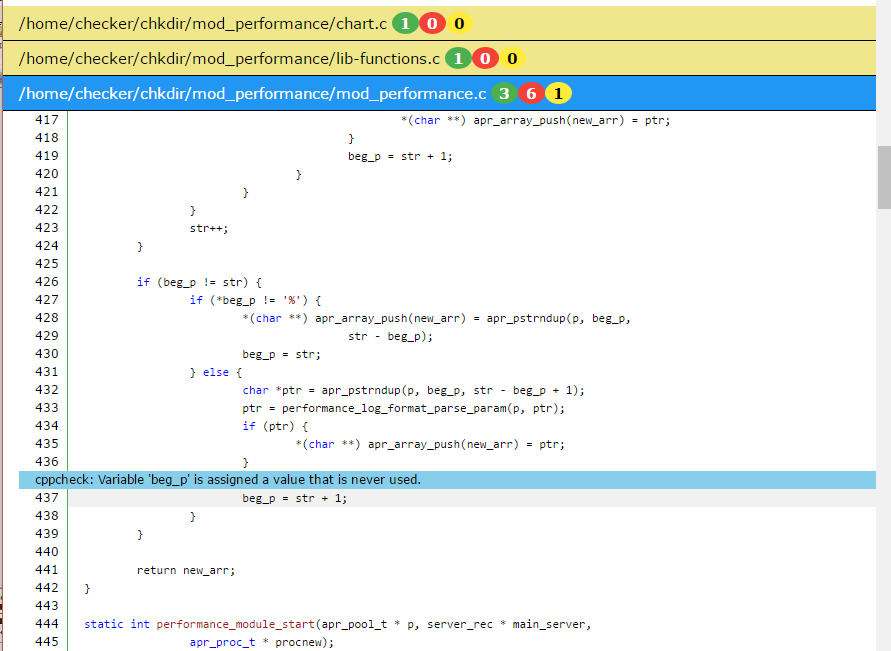
Task: Click 'beg_p = str;' on line 430
Action: [x=281, y=354]
